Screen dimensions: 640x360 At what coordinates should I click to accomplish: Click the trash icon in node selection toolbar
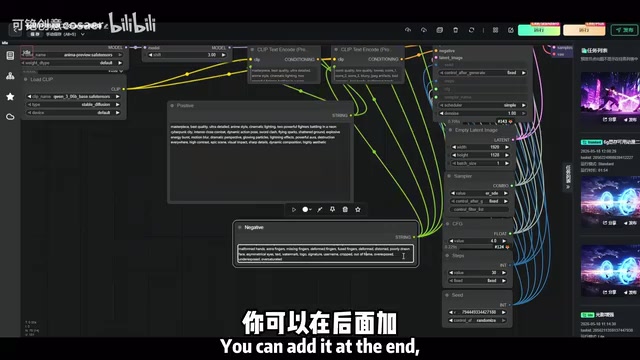coord(345,210)
